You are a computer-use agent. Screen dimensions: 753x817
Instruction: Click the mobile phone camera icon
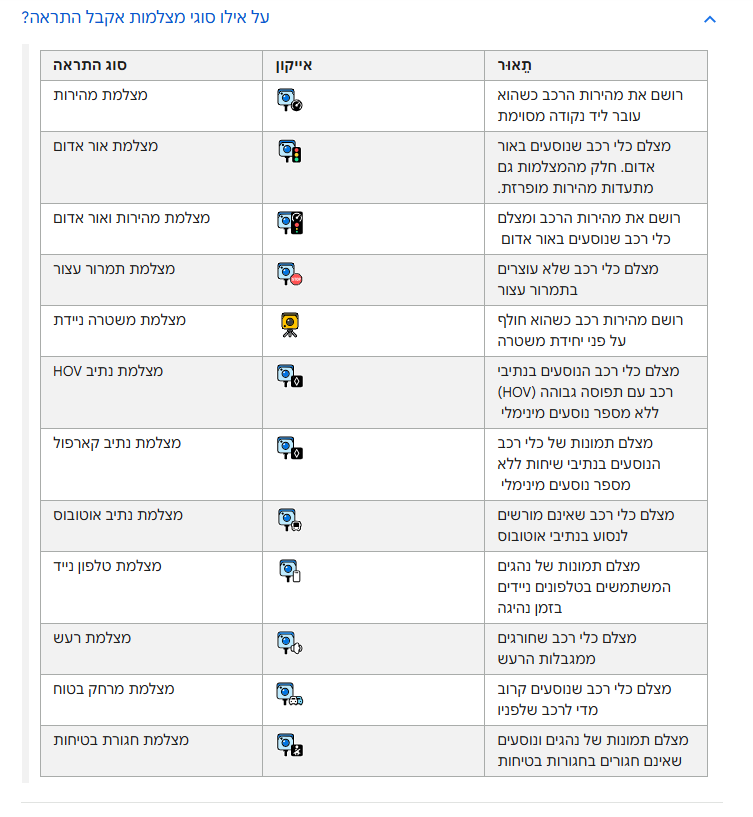coord(289,571)
